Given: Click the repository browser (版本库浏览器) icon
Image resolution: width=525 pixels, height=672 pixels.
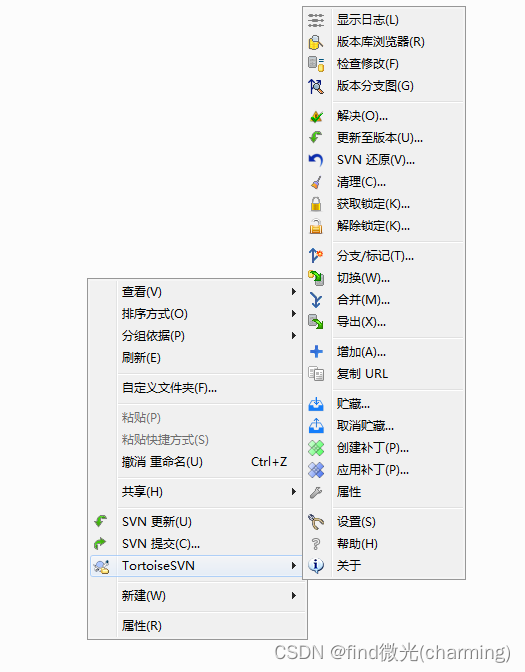Looking at the screenshot, I should [x=316, y=42].
